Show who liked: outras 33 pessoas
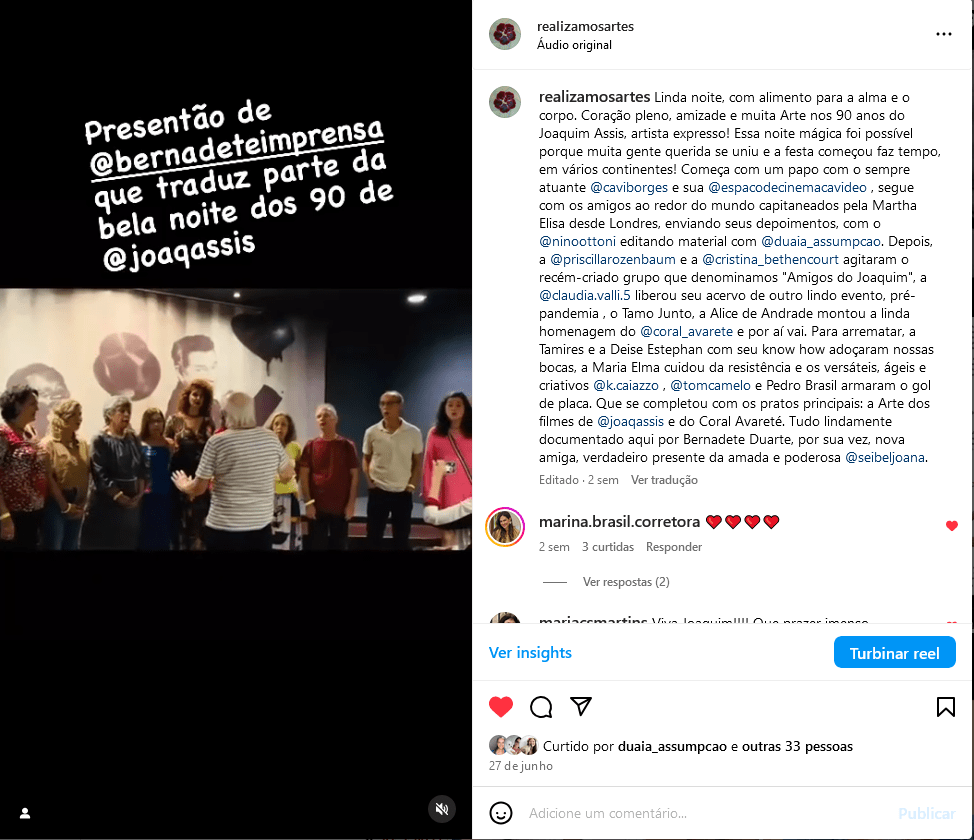Viewport: 974px width, 840px height. 797,746
